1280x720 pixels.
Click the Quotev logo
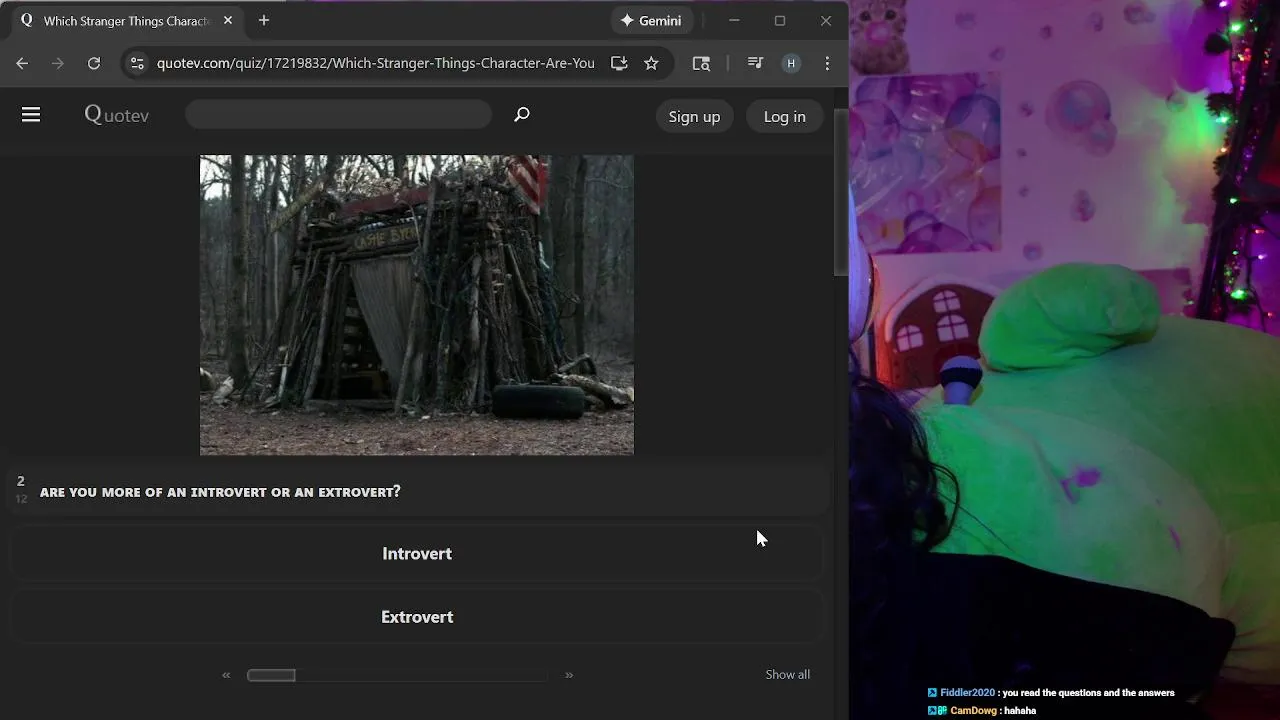[117, 115]
